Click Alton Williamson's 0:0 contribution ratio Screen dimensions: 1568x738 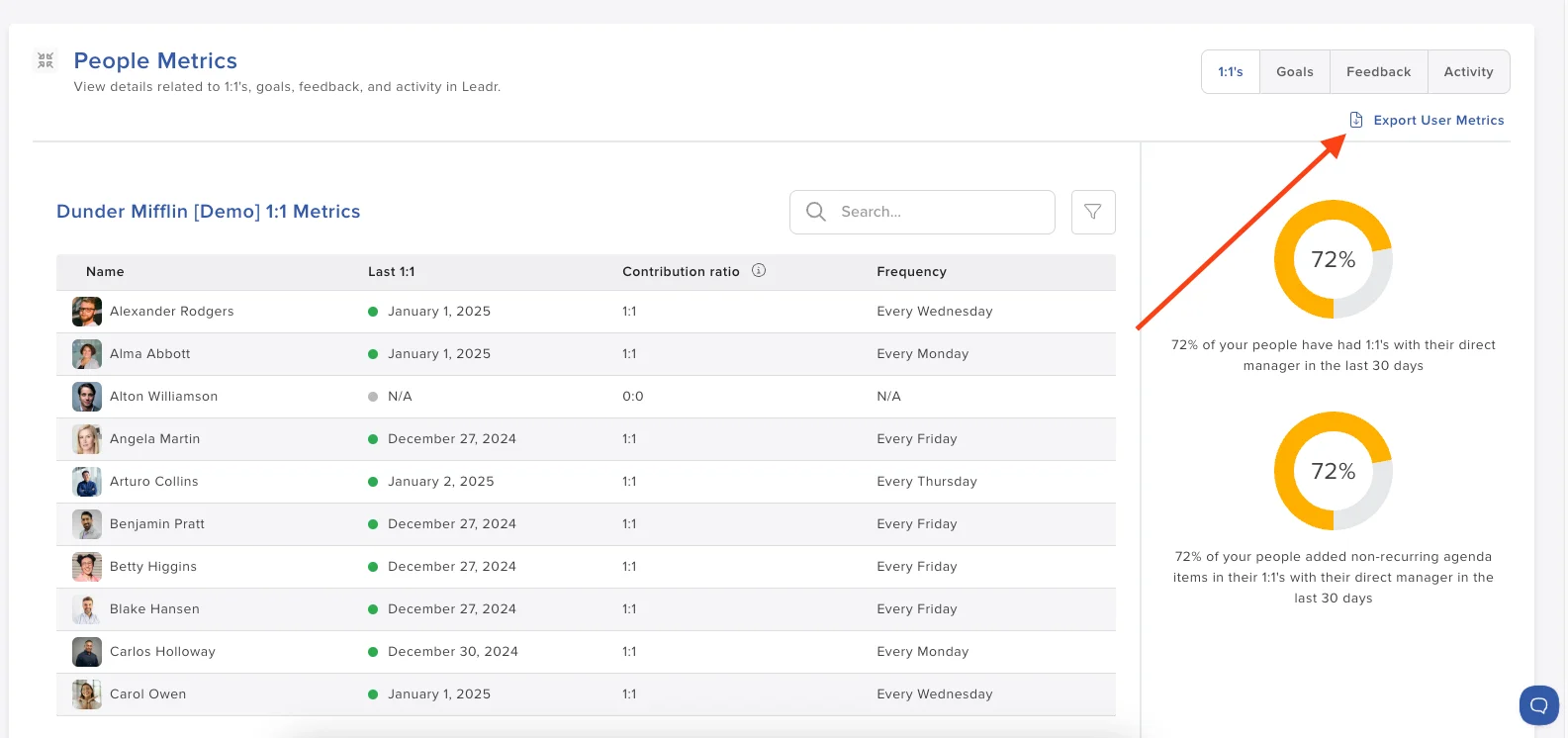[633, 397]
